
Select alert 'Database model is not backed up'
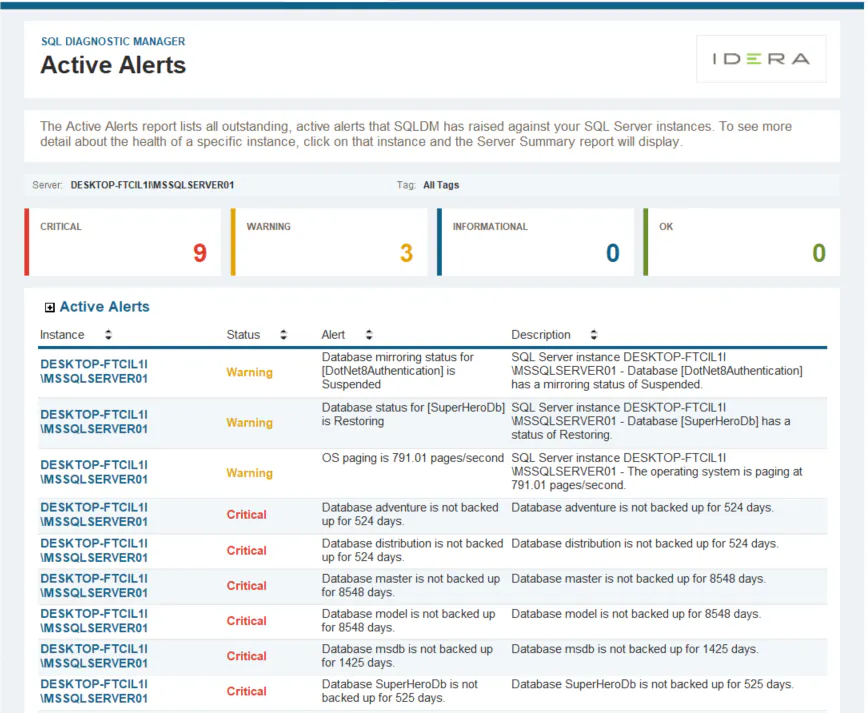point(409,621)
